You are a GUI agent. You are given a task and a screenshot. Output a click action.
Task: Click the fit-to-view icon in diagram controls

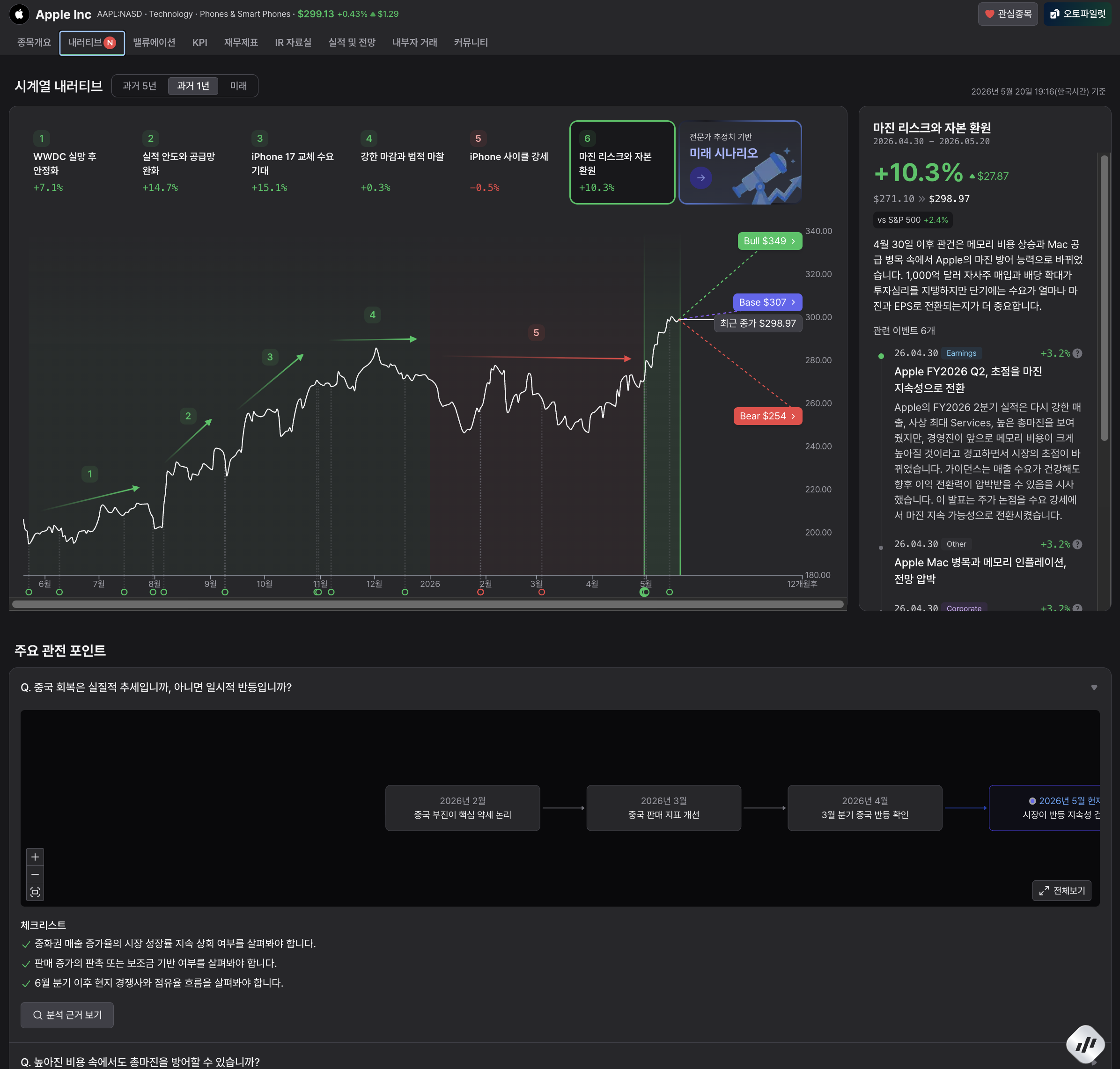click(x=35, y=892)
